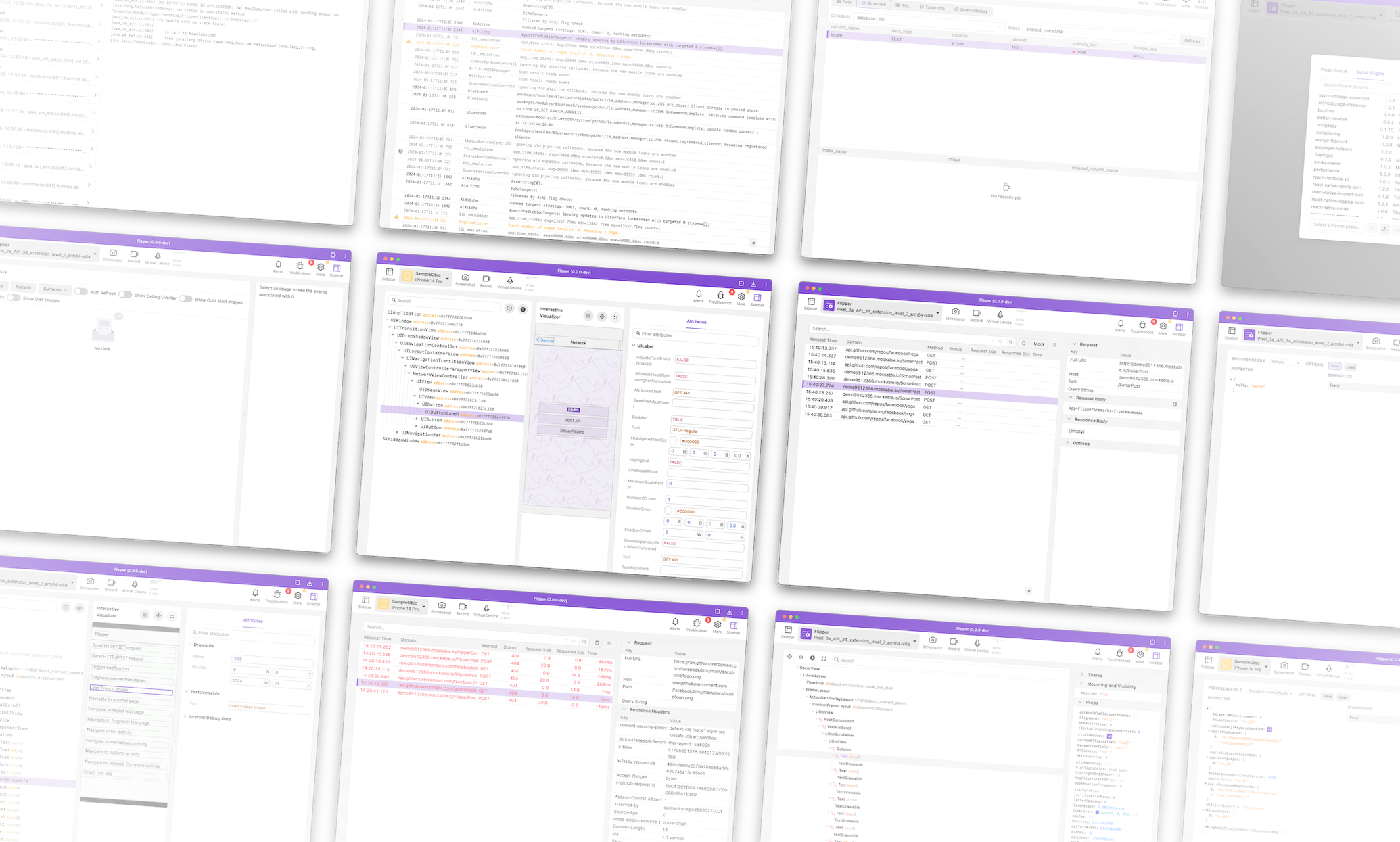The image size is (1400, 842).
Task: Open the Surfaces dropdown
Action: coord(55,289)
